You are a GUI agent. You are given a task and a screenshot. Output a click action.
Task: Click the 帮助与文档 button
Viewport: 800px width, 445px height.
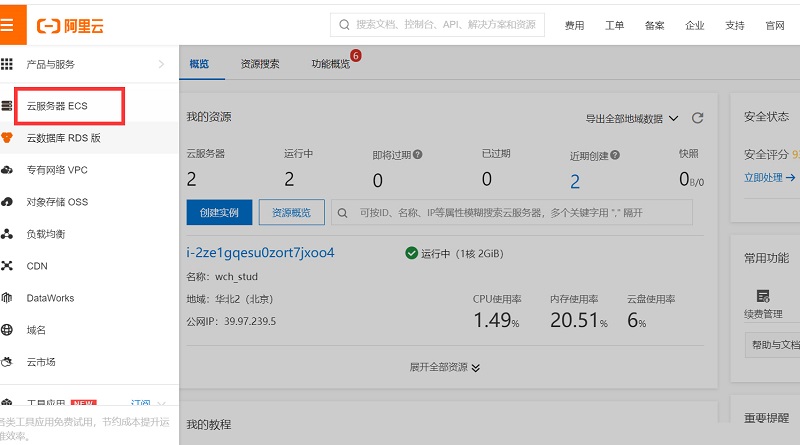coord(772,345)
